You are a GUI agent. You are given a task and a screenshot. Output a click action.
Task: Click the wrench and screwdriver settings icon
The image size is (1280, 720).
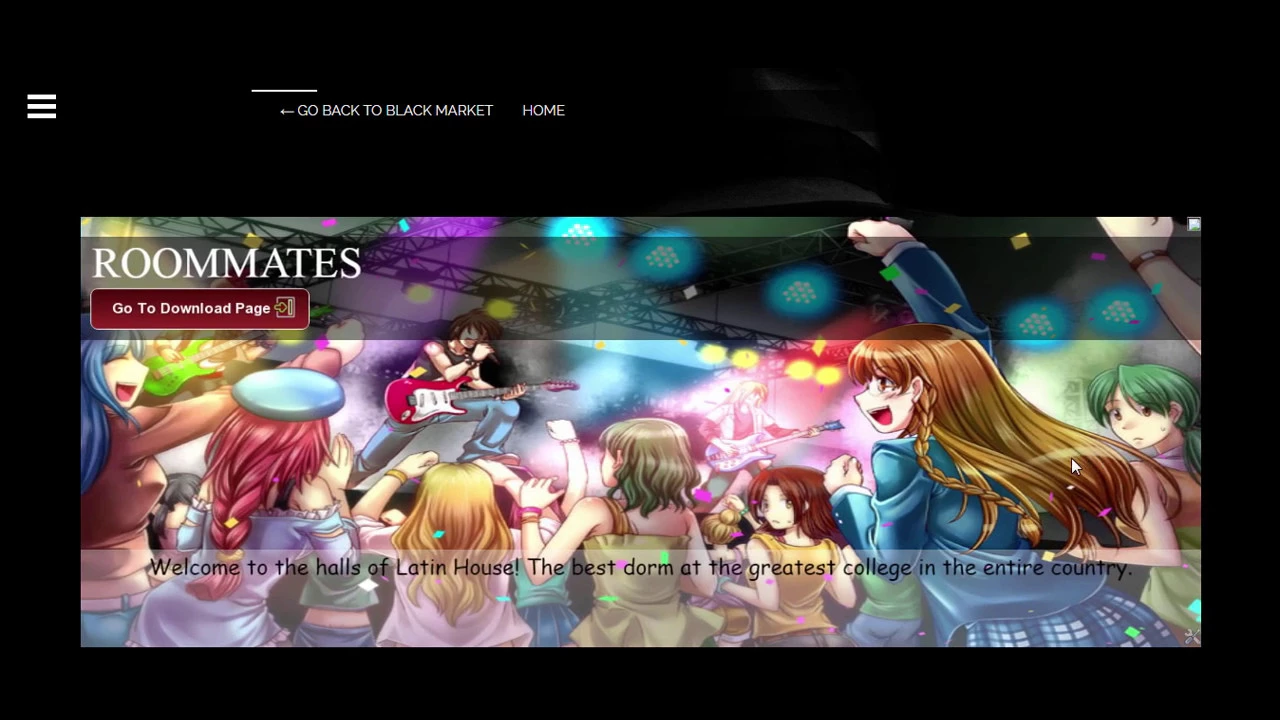click(x=1192, y=637)
